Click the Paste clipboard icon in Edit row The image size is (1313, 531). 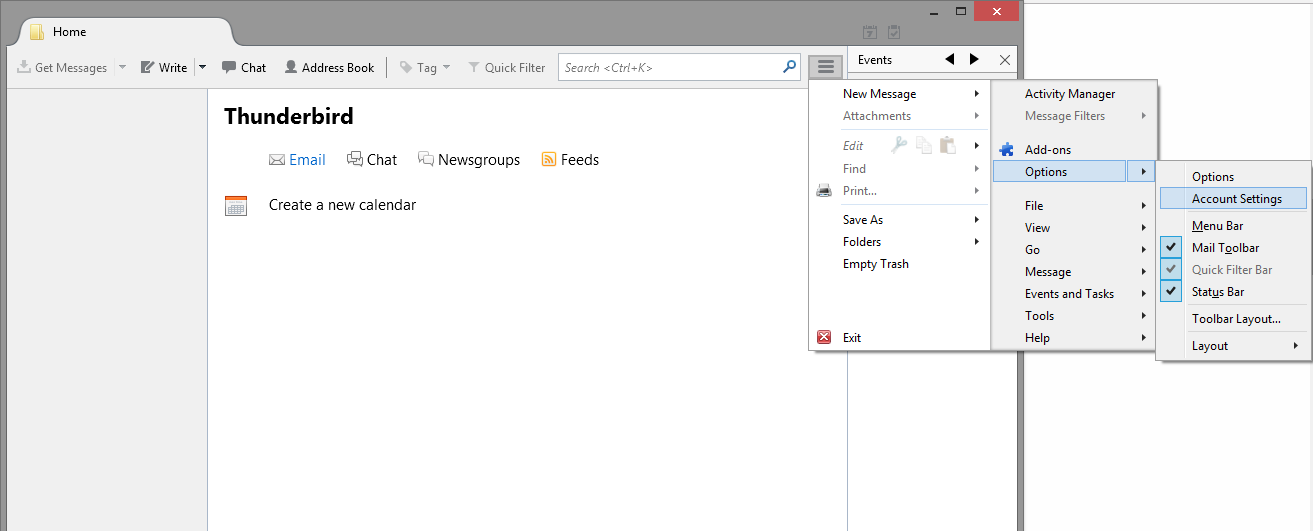tap(947, 145)
